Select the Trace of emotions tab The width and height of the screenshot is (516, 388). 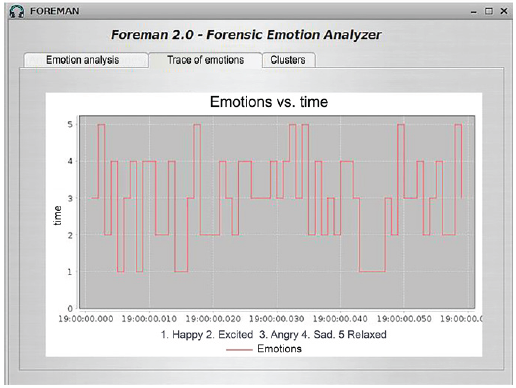(205, 60)
